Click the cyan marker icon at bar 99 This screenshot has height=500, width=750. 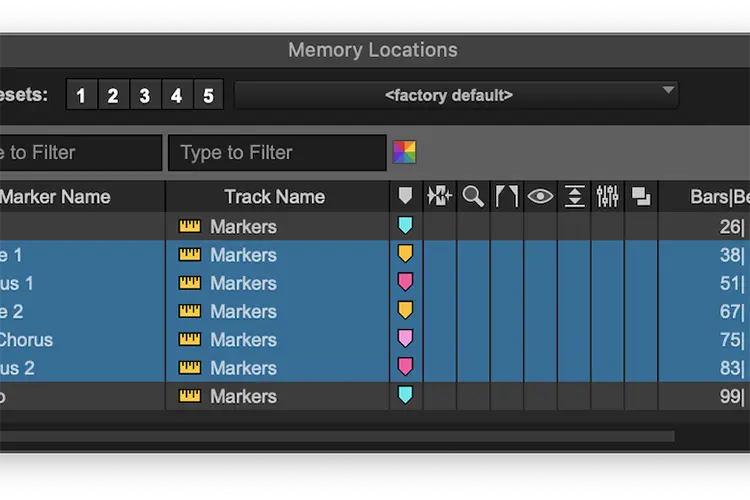[405, 395]
